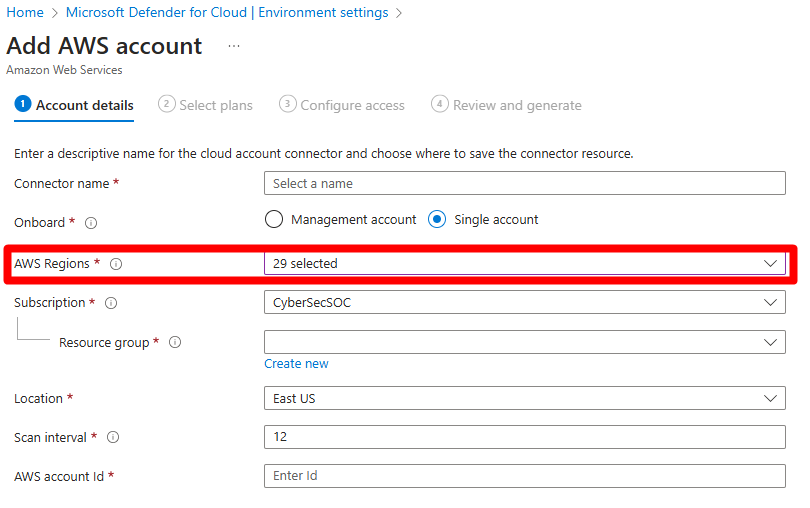Screen dimensions: 810x508
Task: Click Scan interval info icon
Action: pyautogui.click(x=113, y=437)
